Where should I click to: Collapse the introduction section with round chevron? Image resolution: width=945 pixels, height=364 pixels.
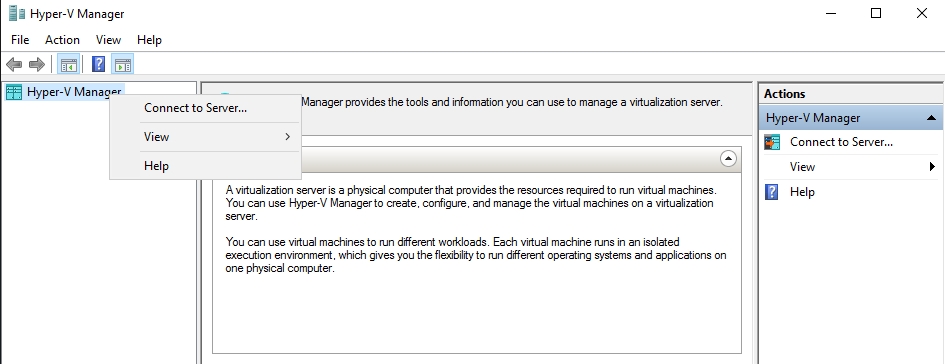click(728, 159)
